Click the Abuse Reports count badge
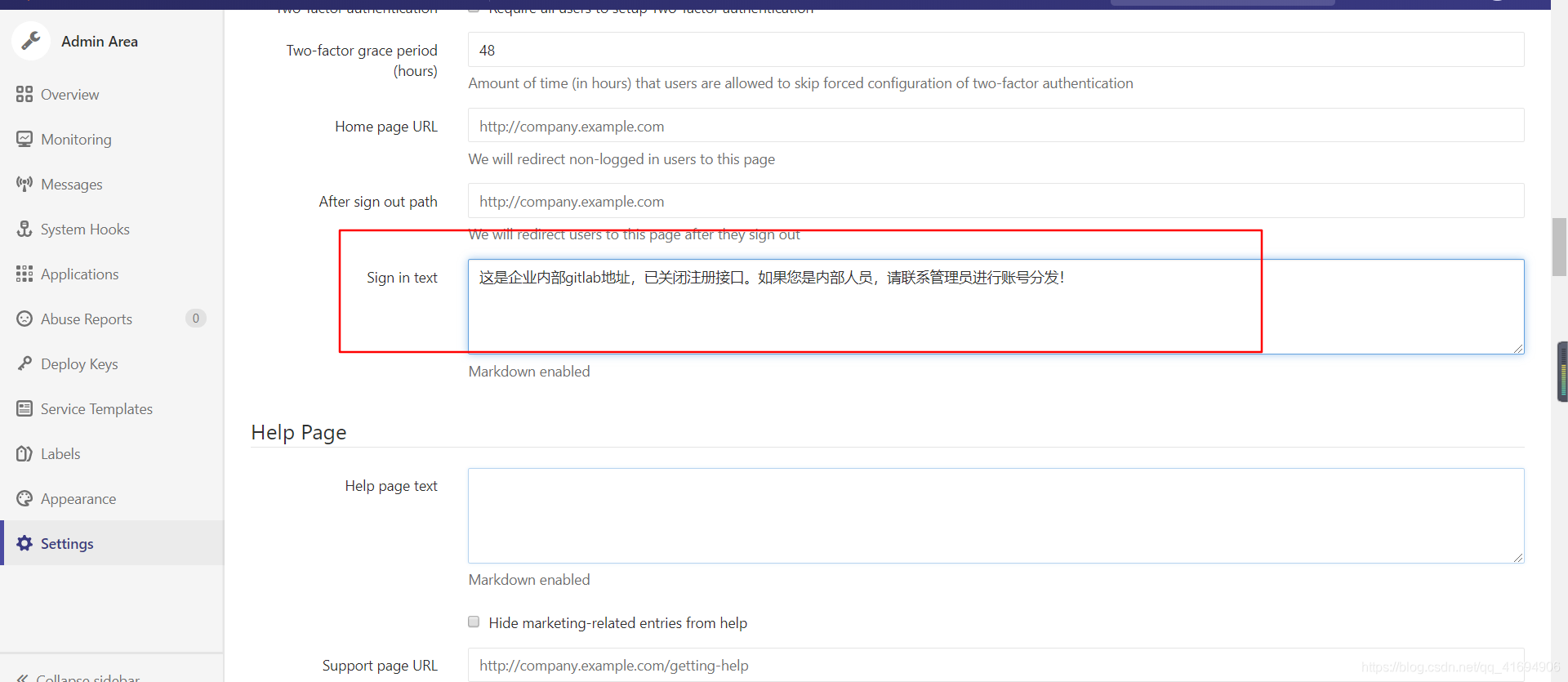 click(195, 319)
